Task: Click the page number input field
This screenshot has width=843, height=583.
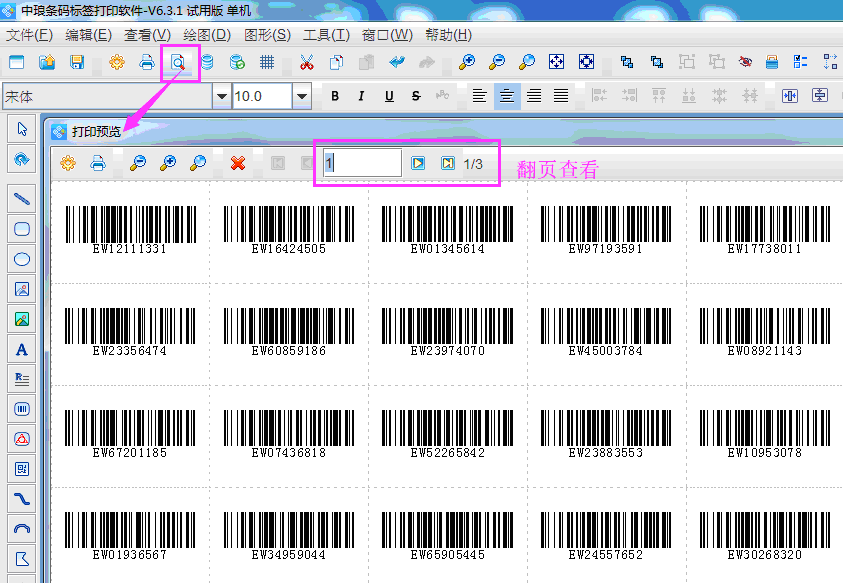Action: click(x=362, y=163)
